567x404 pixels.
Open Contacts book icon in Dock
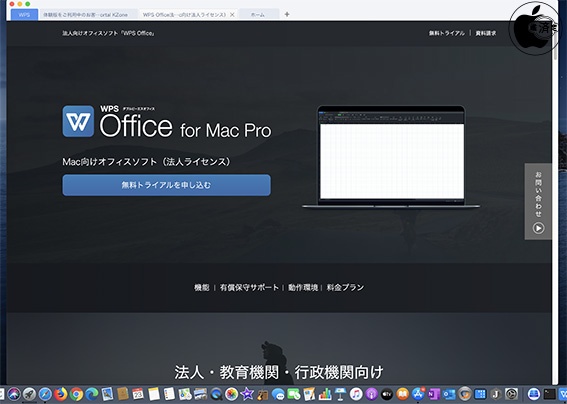(123, 394)
